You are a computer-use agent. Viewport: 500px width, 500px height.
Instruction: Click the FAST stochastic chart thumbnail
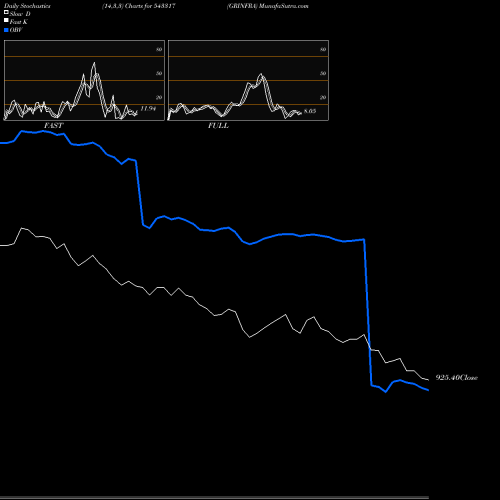84,80
